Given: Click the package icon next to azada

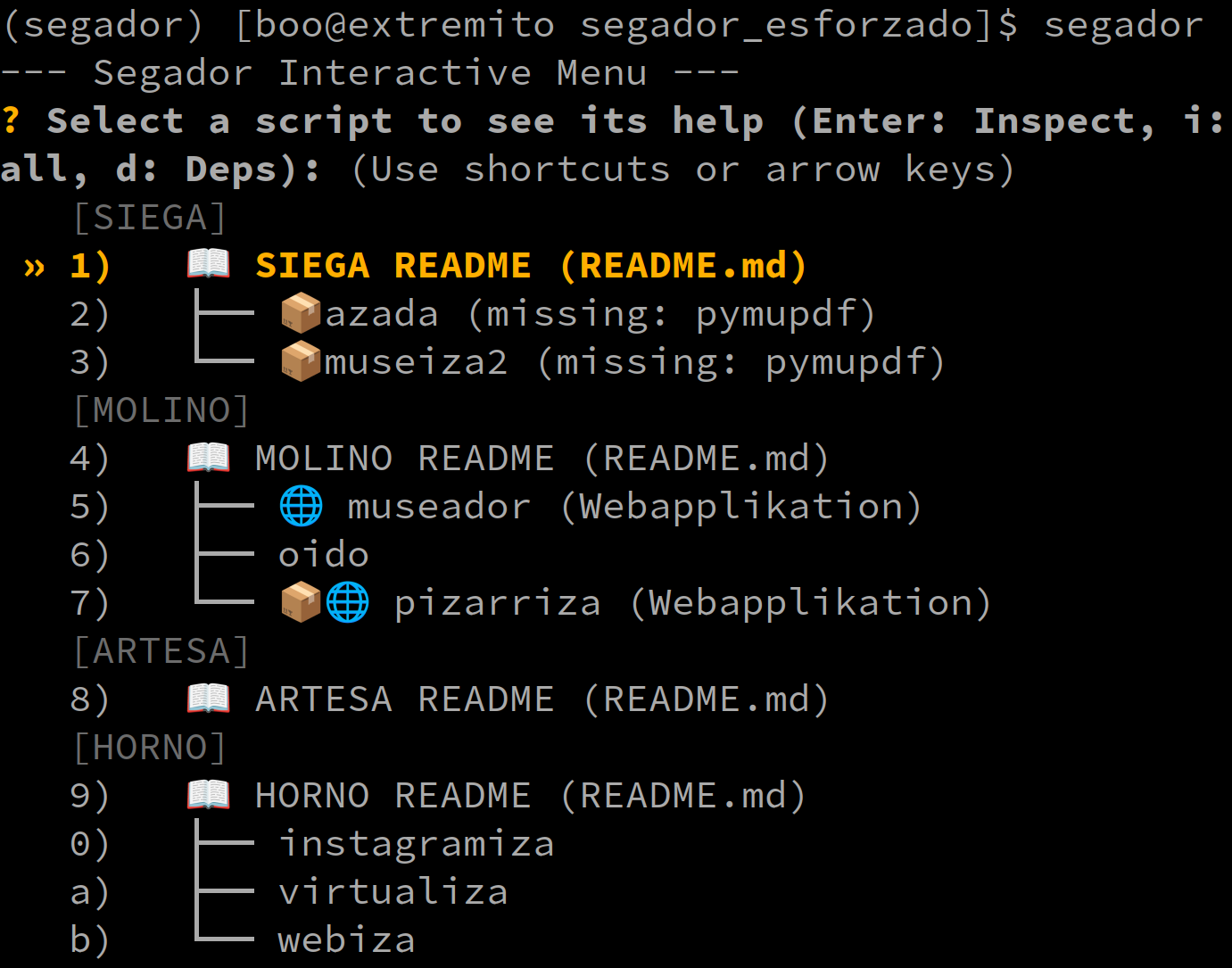Looking at the screenshot, I should (x=301, y=313).
